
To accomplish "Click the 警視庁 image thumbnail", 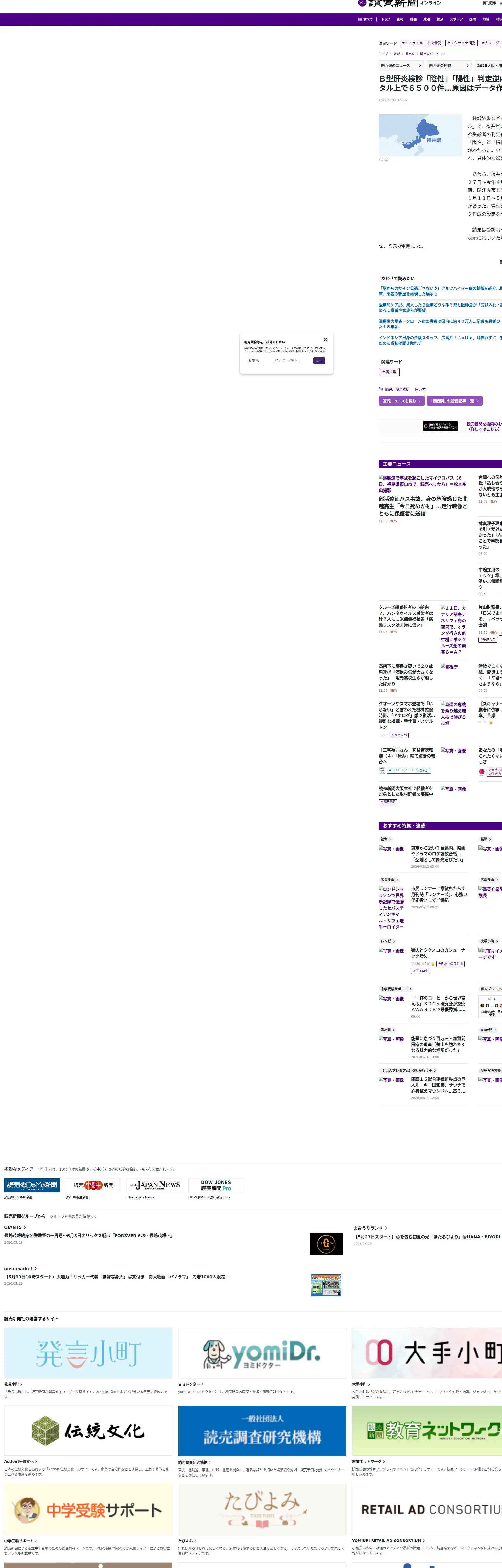I will 449,667.
